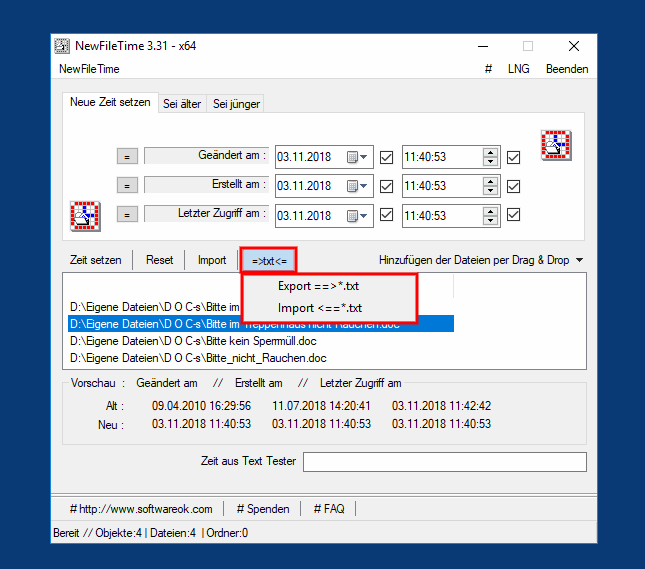Click the NewFileTime icon at left of time panel

(85, 216)
